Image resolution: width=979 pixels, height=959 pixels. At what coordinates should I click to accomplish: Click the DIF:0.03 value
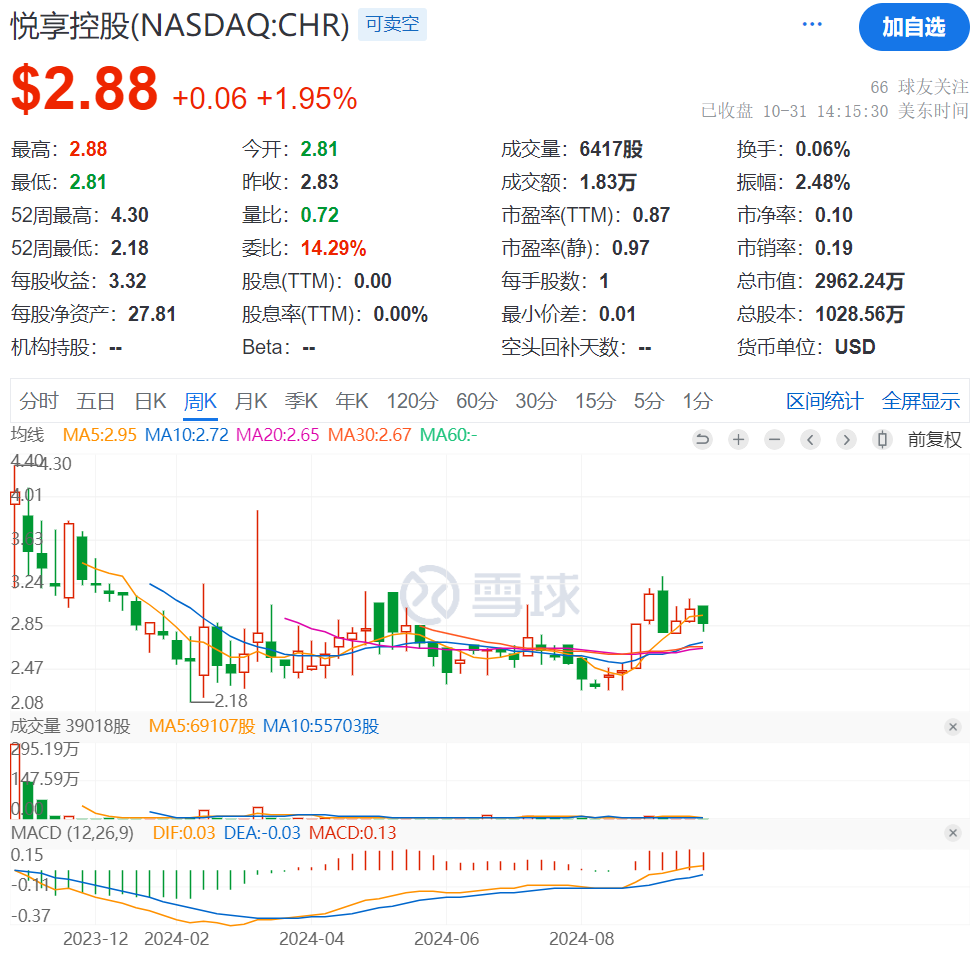(184, 833)
